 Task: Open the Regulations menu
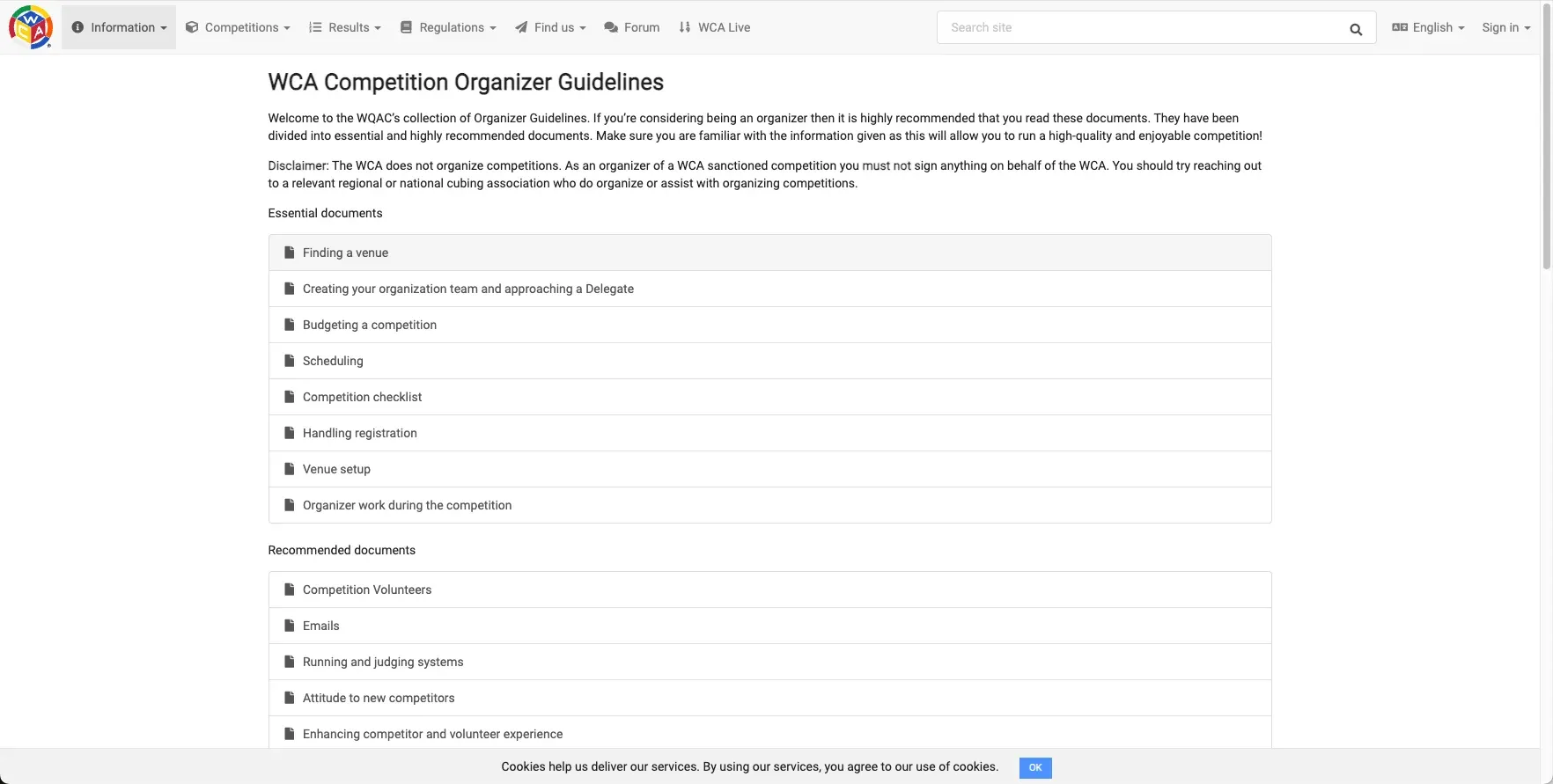448,27
